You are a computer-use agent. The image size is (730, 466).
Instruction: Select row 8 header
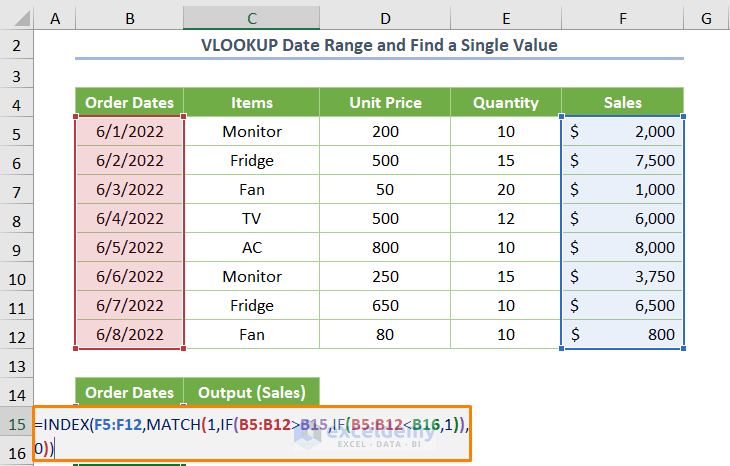point(17,218)
